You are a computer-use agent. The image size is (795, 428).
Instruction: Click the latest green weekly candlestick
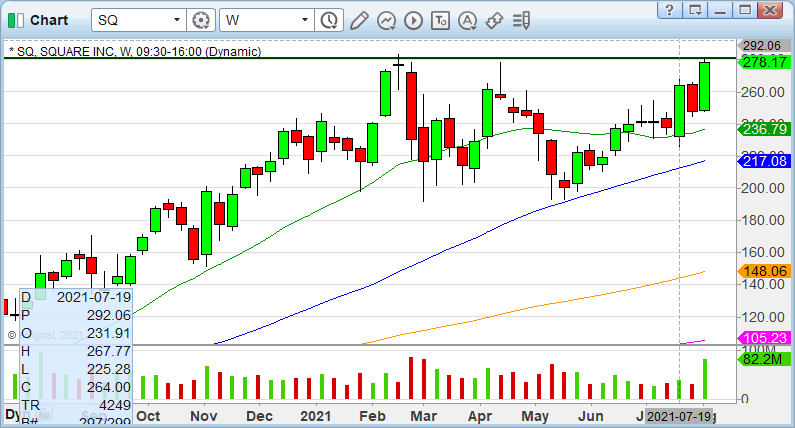pyautogui.click(x=704, y=86)
